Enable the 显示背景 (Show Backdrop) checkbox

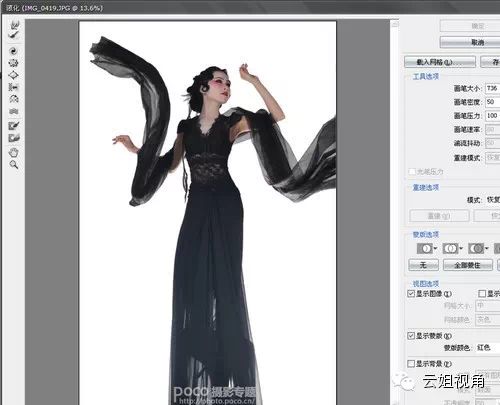click(x=411, y=363)
